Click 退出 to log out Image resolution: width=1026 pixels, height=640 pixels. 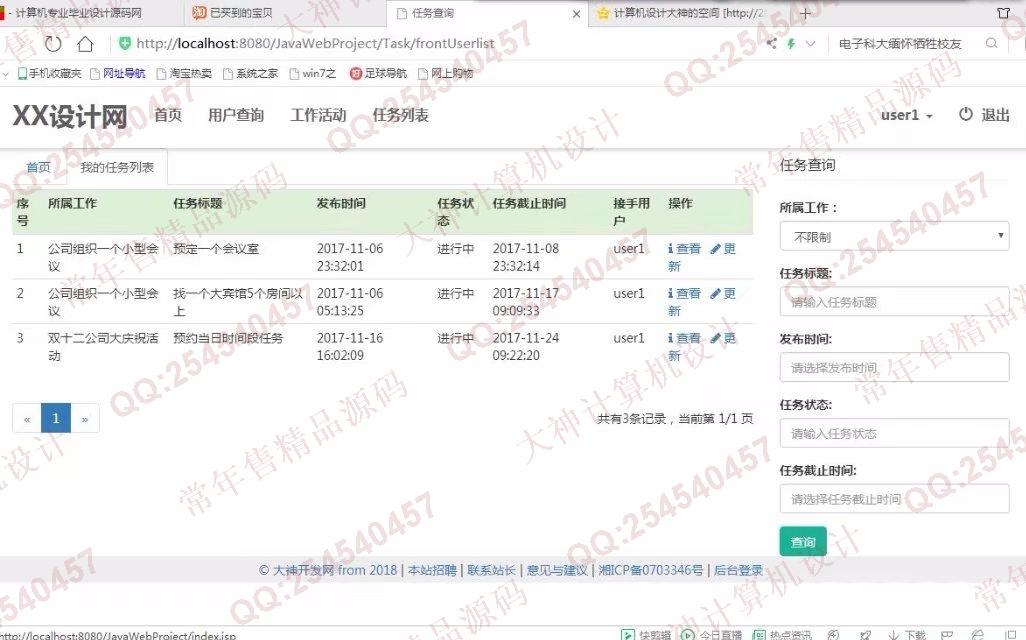coord(984,115)
